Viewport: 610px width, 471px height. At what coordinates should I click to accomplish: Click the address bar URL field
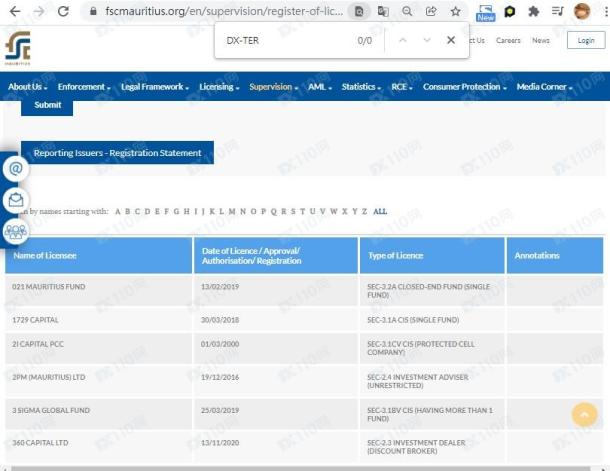pos(224,11)
